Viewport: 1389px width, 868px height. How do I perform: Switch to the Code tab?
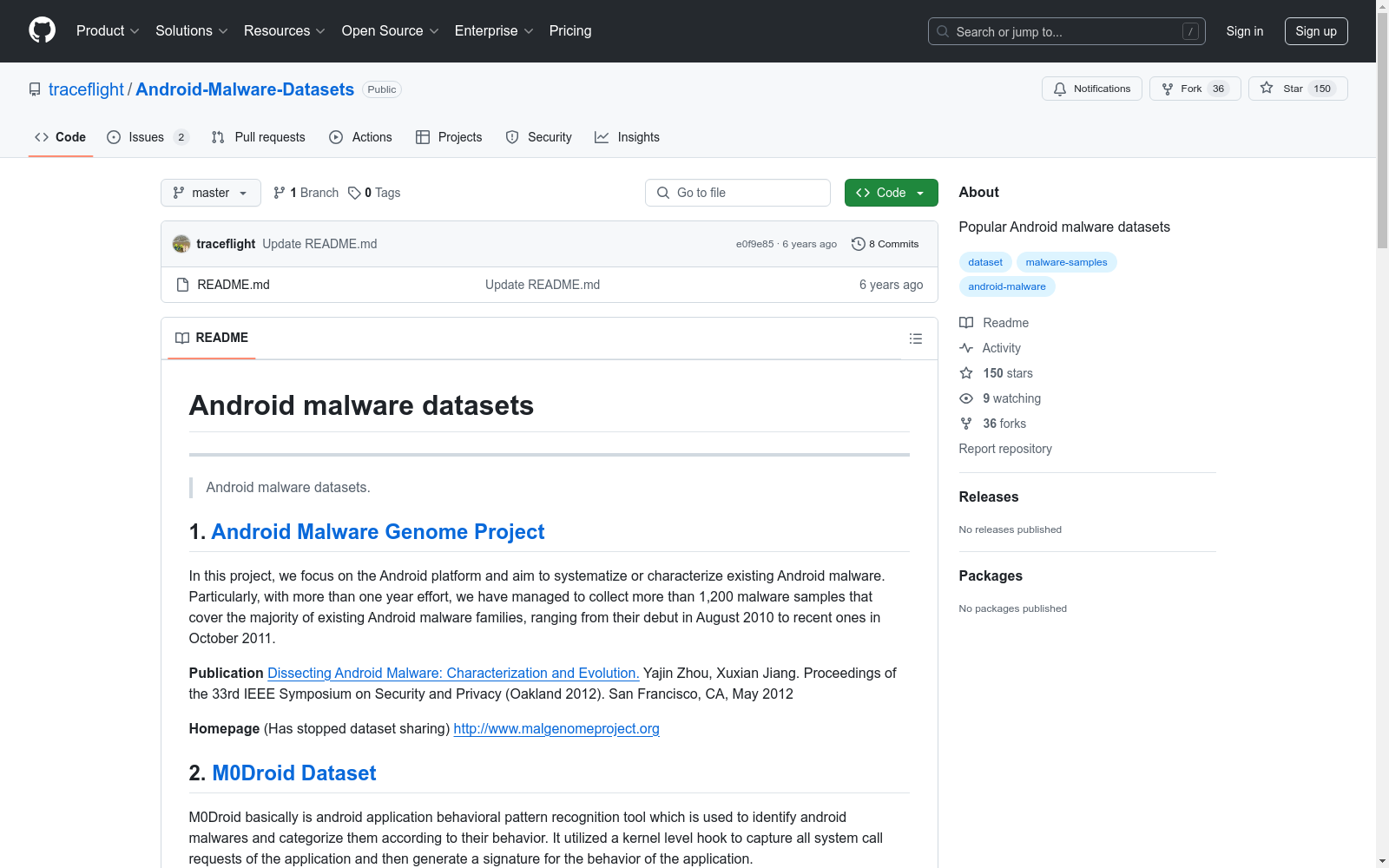click(60, 137)
